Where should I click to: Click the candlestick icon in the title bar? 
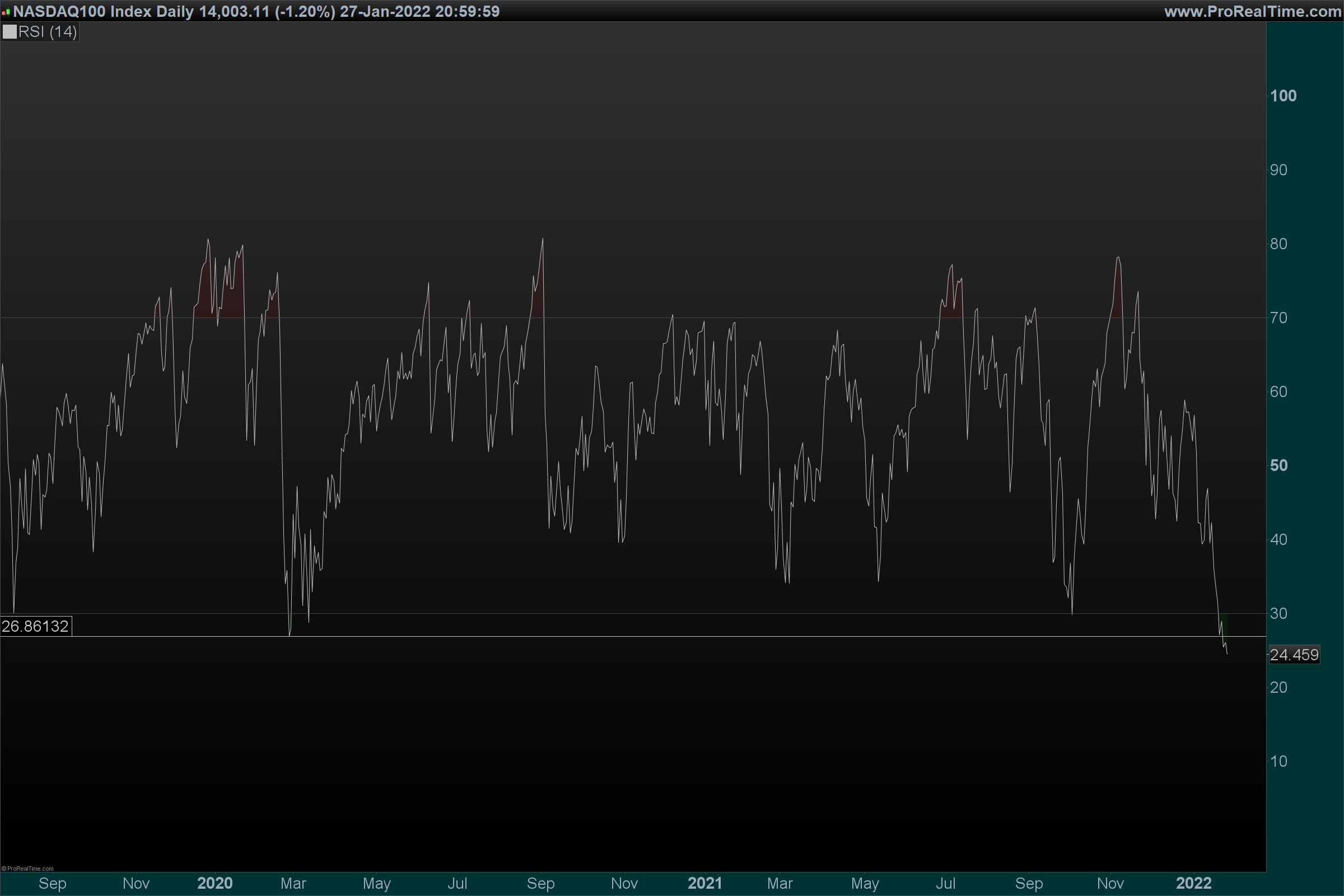6,12
